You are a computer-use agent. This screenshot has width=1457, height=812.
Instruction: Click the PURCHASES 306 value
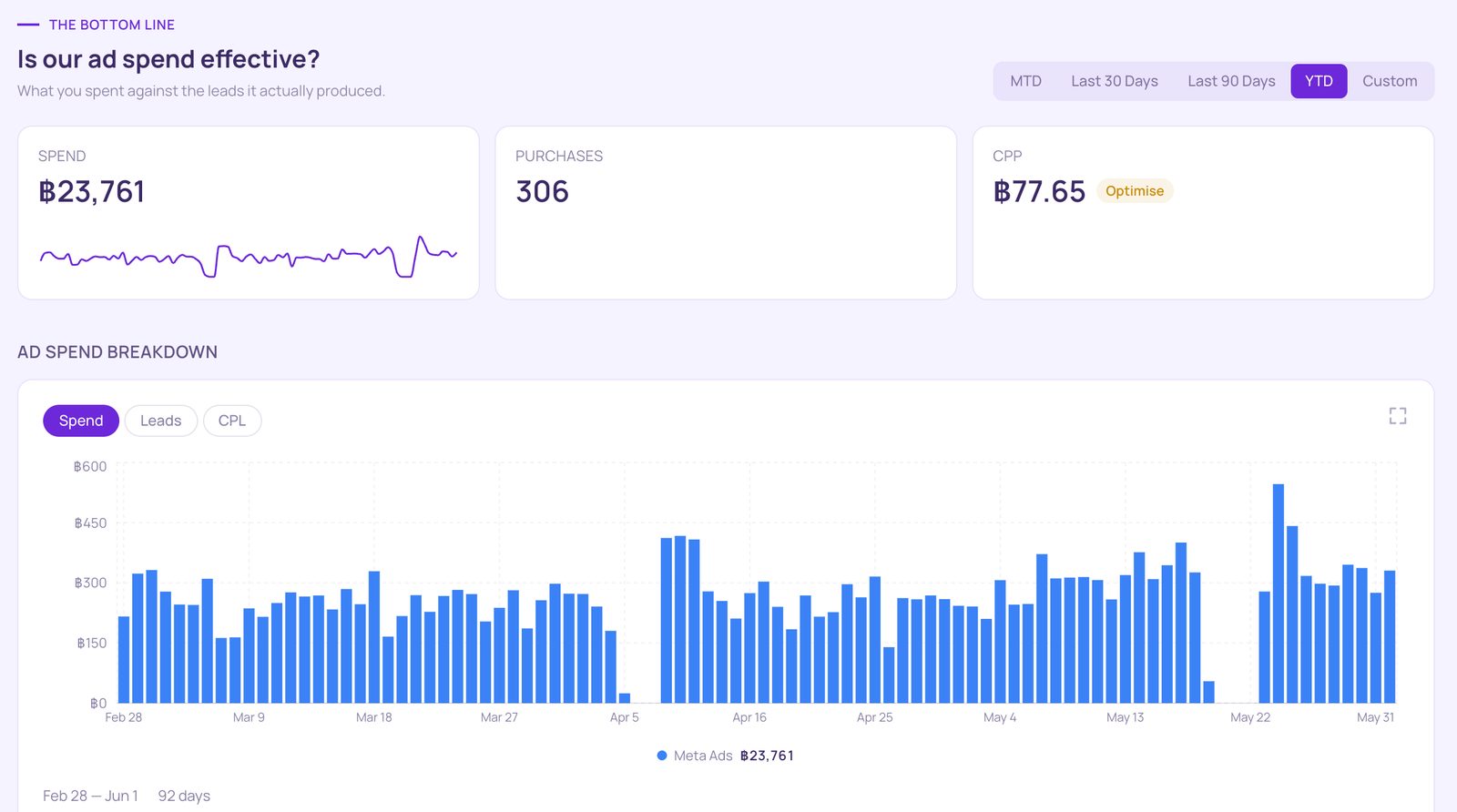click(x=542, y=192)
